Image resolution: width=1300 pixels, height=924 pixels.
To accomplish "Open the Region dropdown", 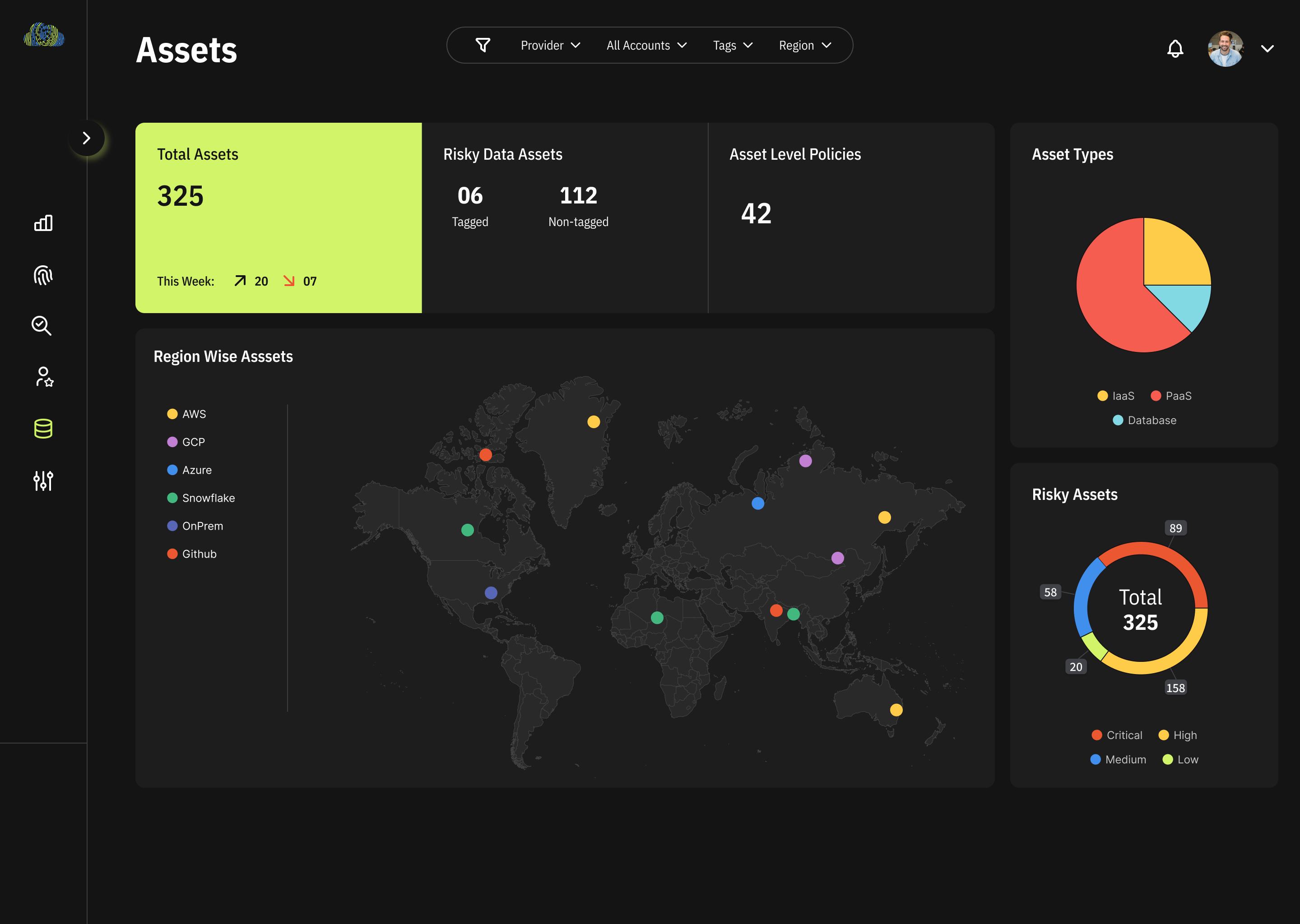I will pyautogui.click(x=805, y=46).
